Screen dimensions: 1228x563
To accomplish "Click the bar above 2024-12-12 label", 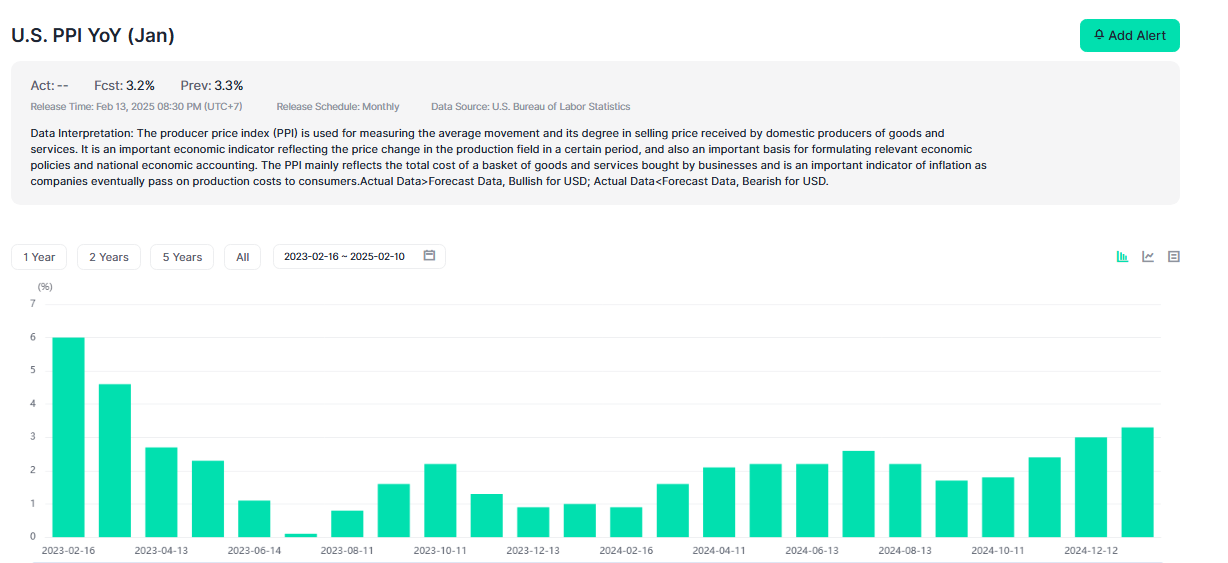I will tap(1091, 487).
